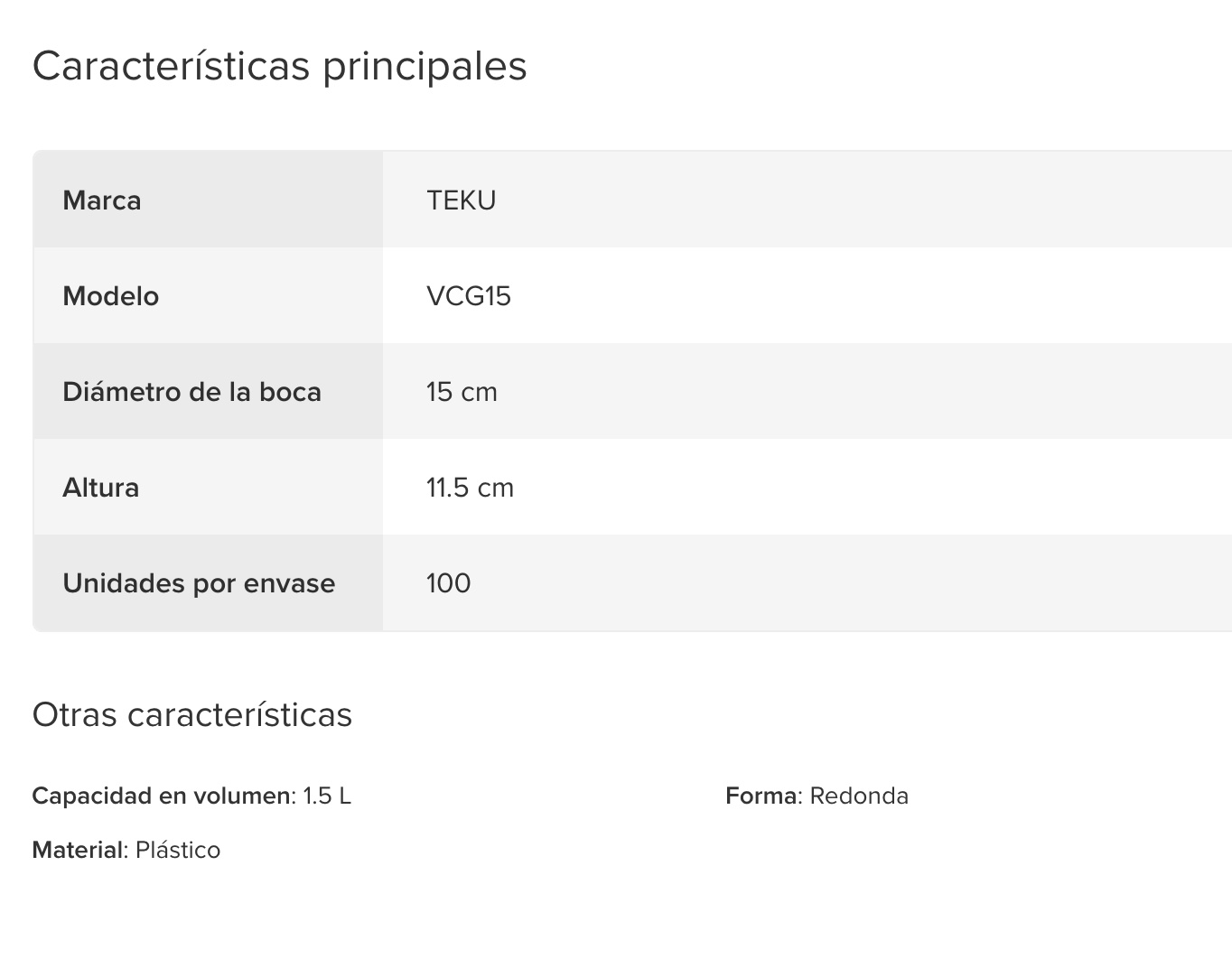Viewport: 1232px width, 959px height.
Task: Select the TEKU brand value
Action: click(x=461, y=200)
